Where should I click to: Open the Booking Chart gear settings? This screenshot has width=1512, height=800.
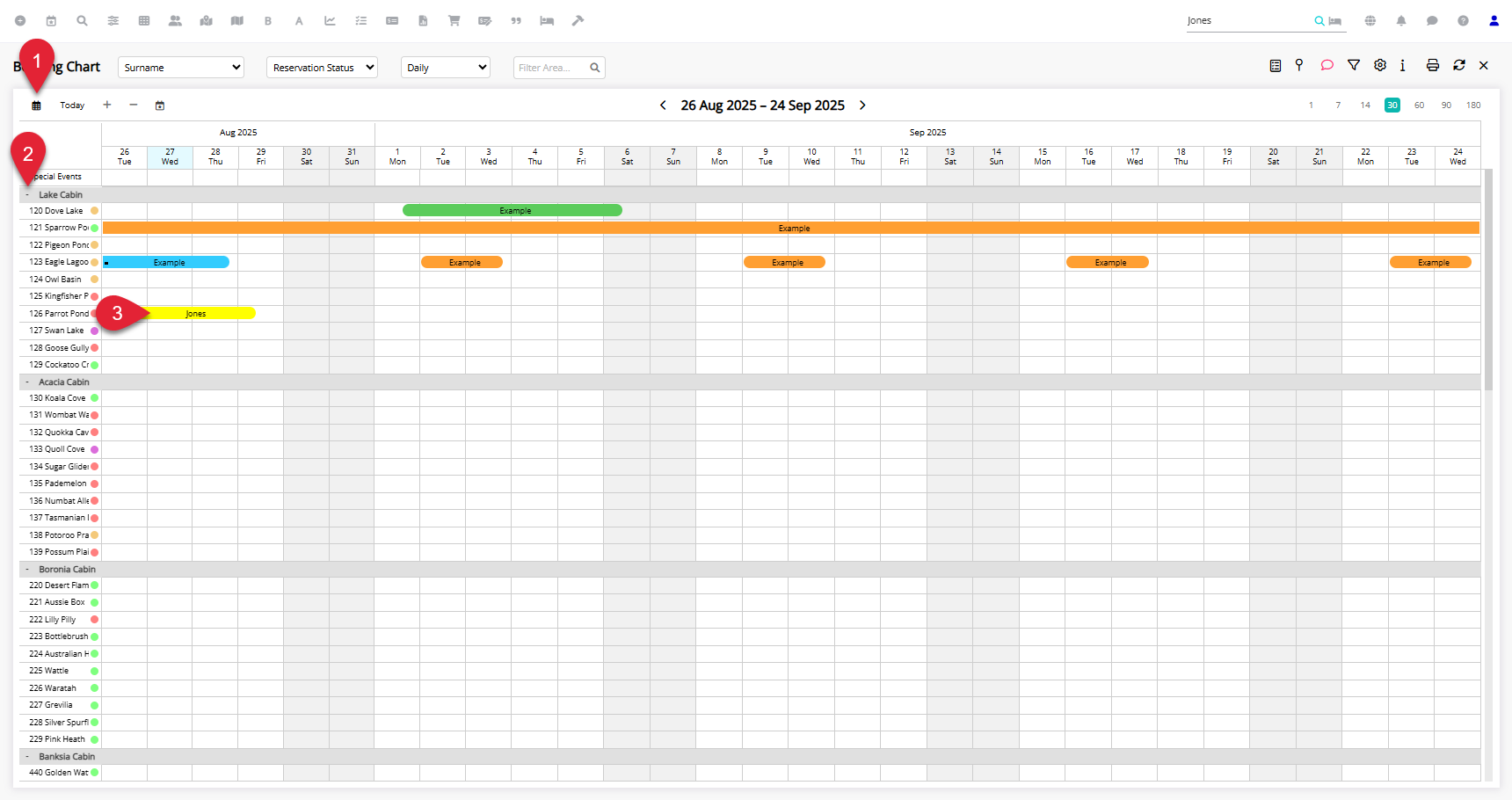[1380, 65]
